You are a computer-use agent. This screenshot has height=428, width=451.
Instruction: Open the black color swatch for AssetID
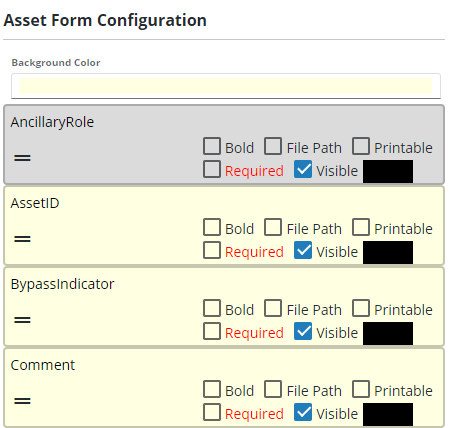388,252
